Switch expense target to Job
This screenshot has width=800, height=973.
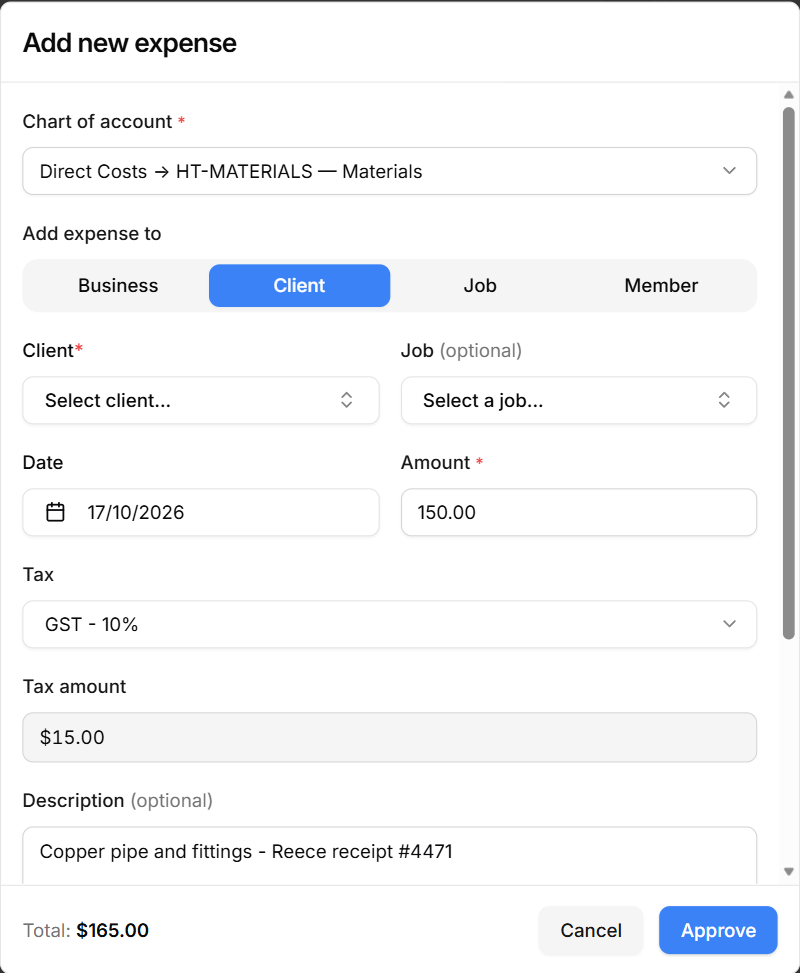tap(480, 285)
